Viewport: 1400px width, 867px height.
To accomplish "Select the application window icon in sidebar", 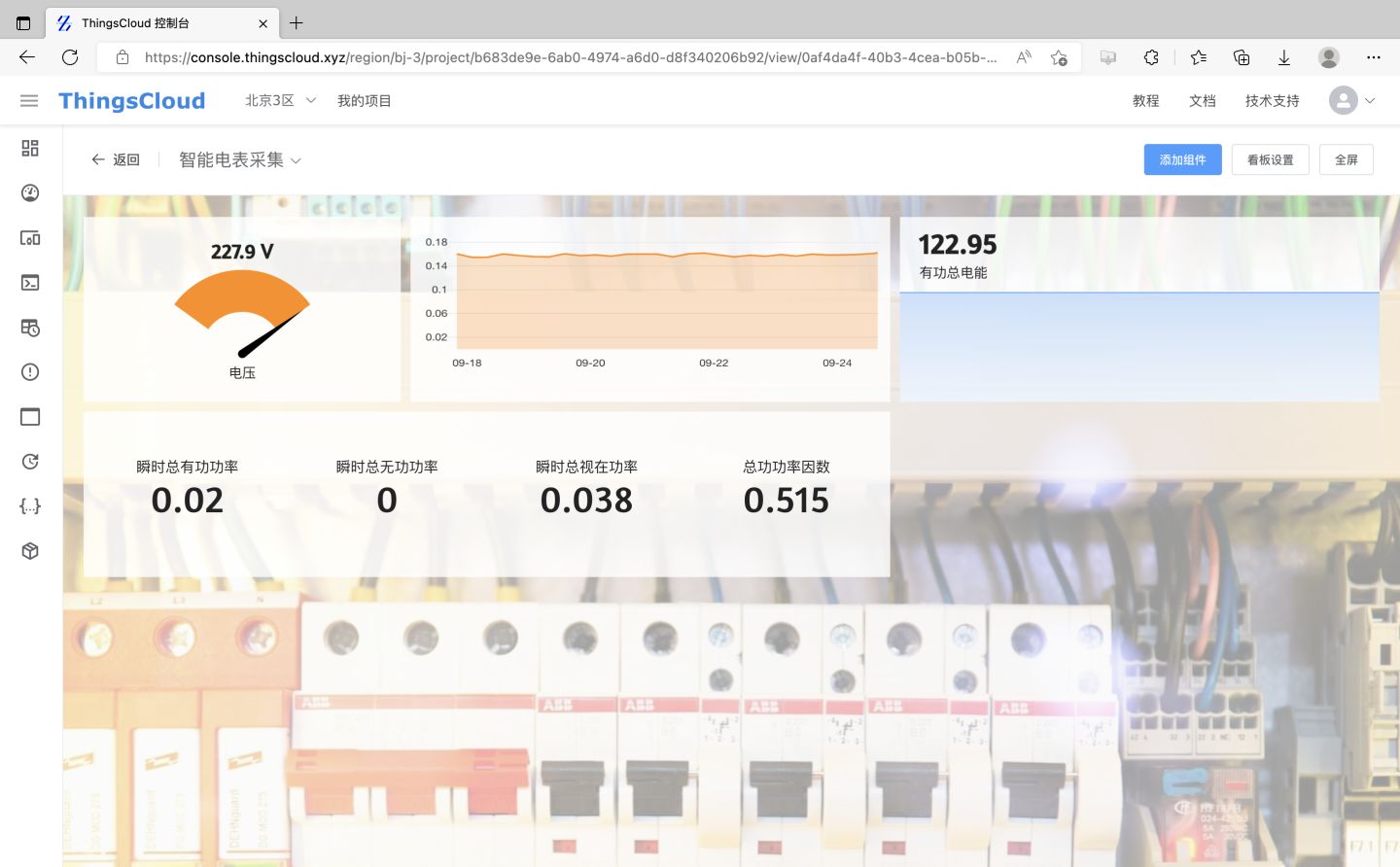I will [29, 416].
